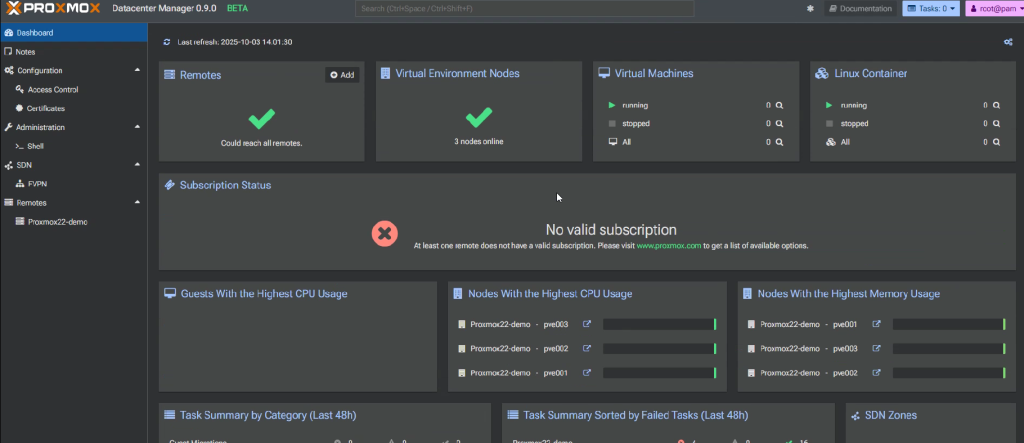Open the Tasks dropdown
This screenshot has width=1024, height=443.
(x=931, y=9)
